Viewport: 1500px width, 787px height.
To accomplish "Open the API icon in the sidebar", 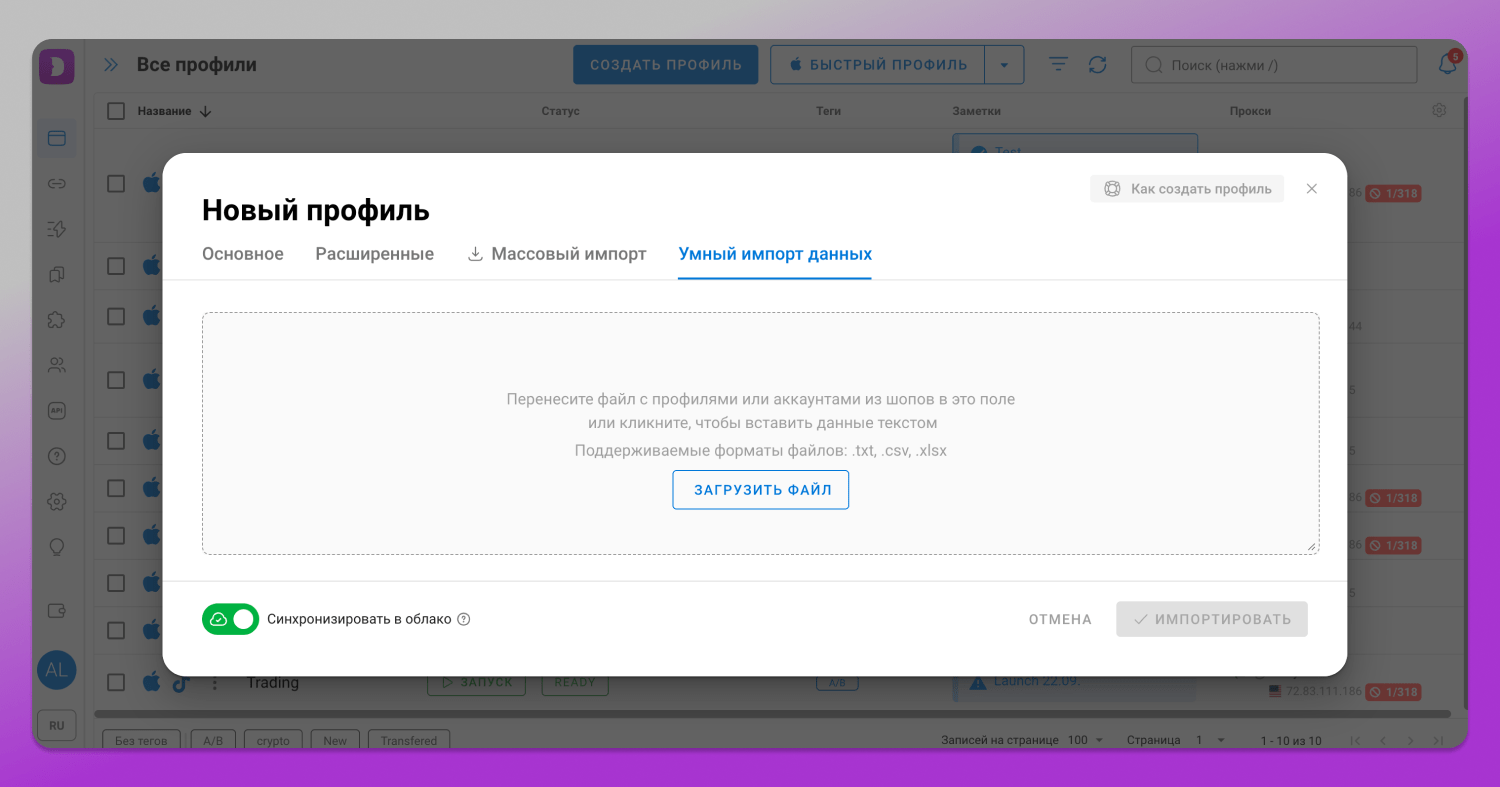I will [x=57, y=410].
